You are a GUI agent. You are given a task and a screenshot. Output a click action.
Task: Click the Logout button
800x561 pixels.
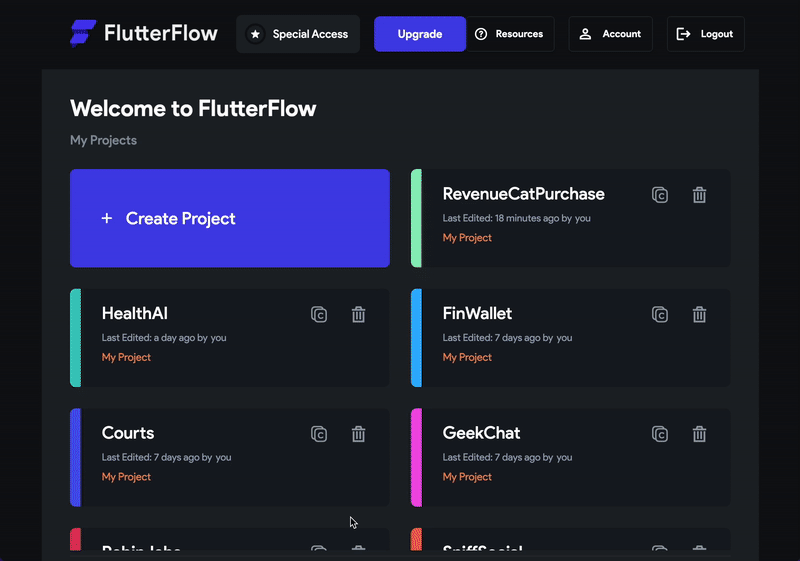click(706, 34)
